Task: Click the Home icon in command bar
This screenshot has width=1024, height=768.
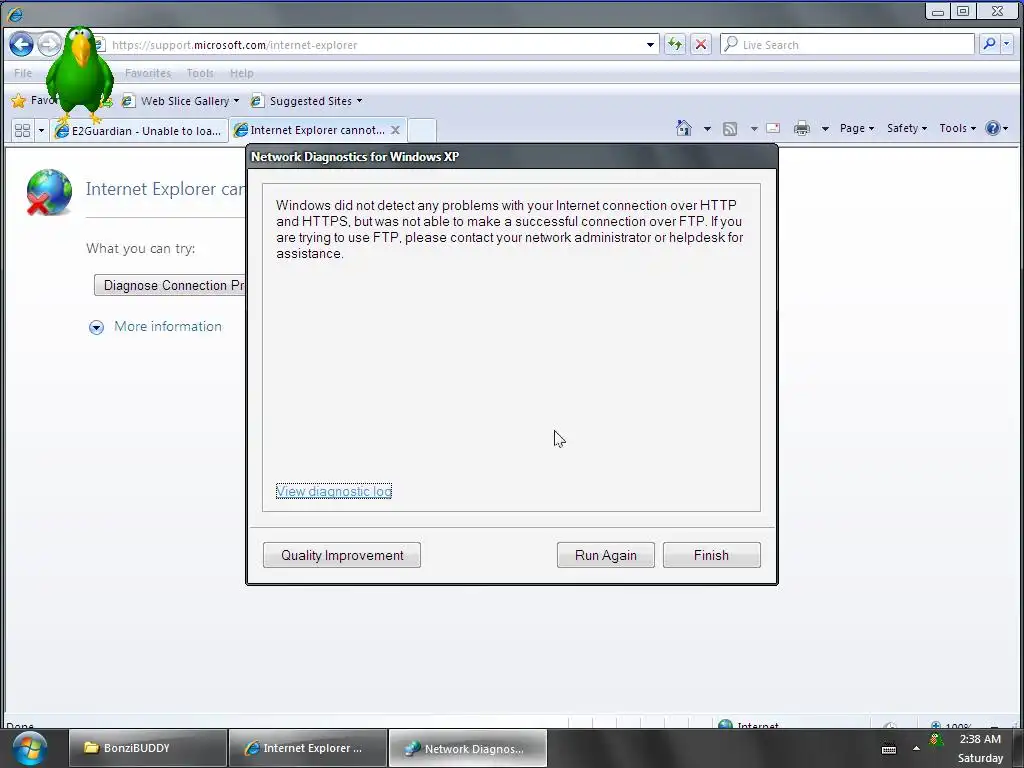Action: click(684, 128)
